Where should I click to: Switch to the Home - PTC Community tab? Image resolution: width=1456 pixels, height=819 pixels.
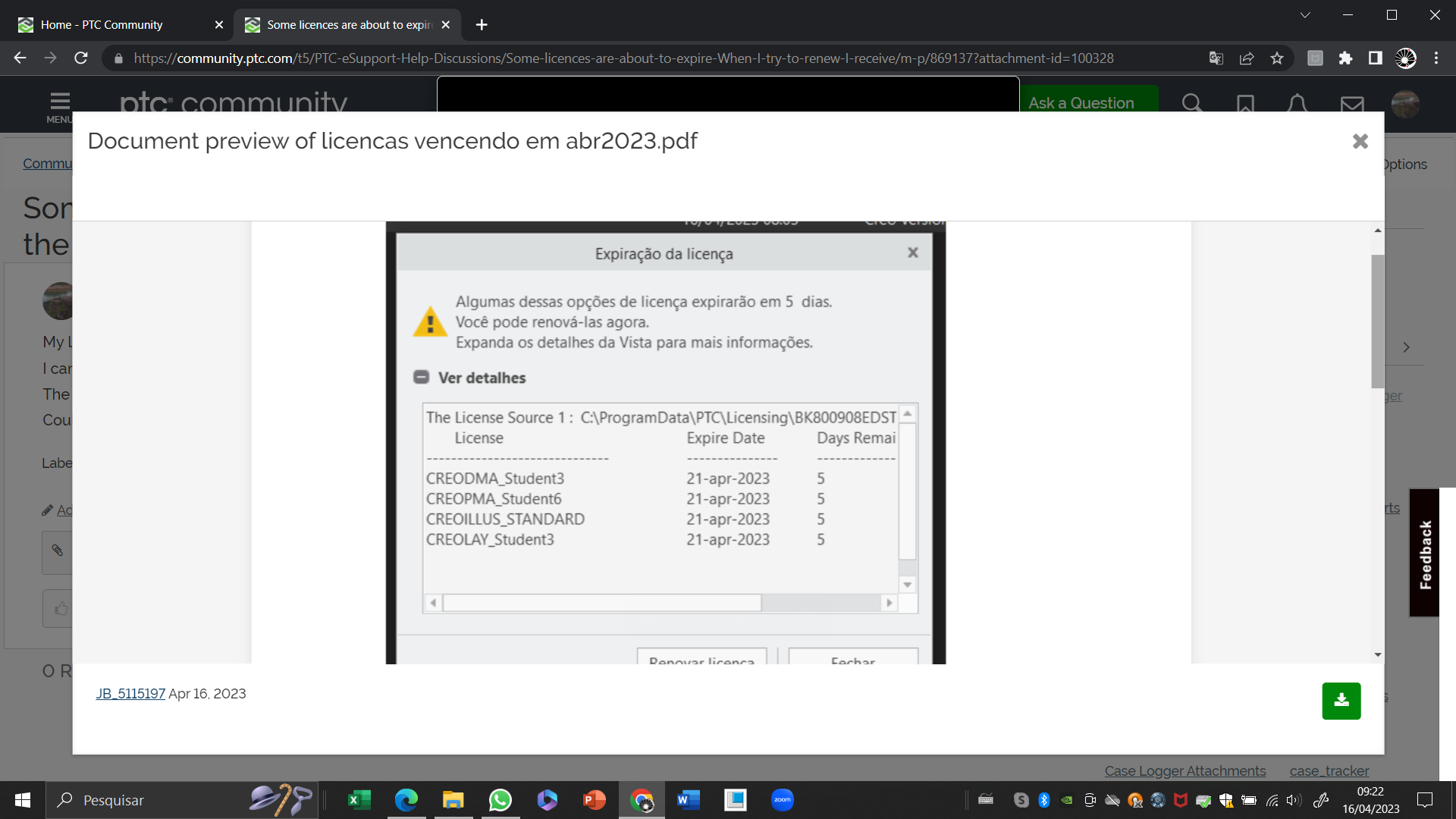102,24
